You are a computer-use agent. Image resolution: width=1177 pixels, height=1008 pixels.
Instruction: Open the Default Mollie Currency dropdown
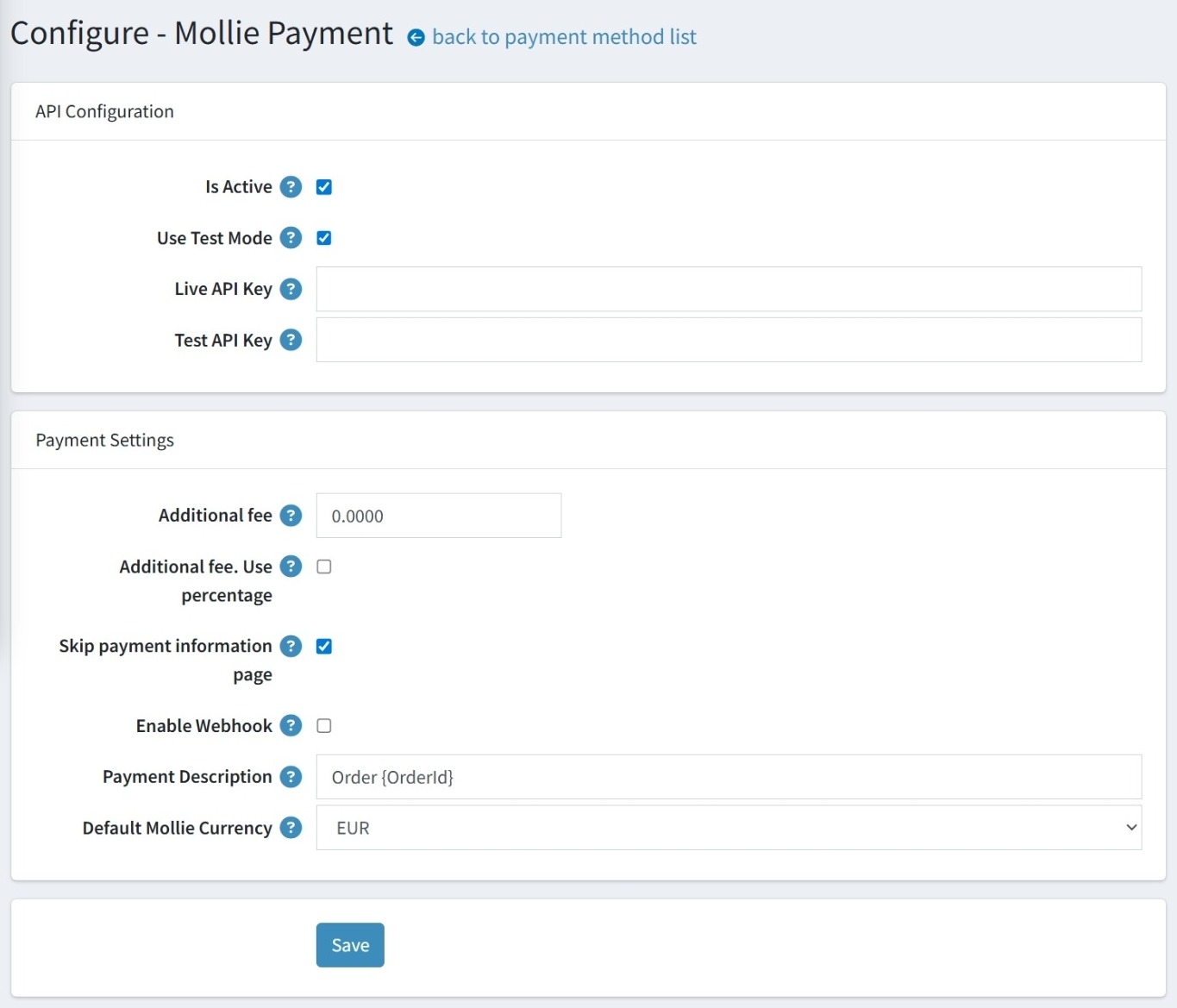point(729,828)
